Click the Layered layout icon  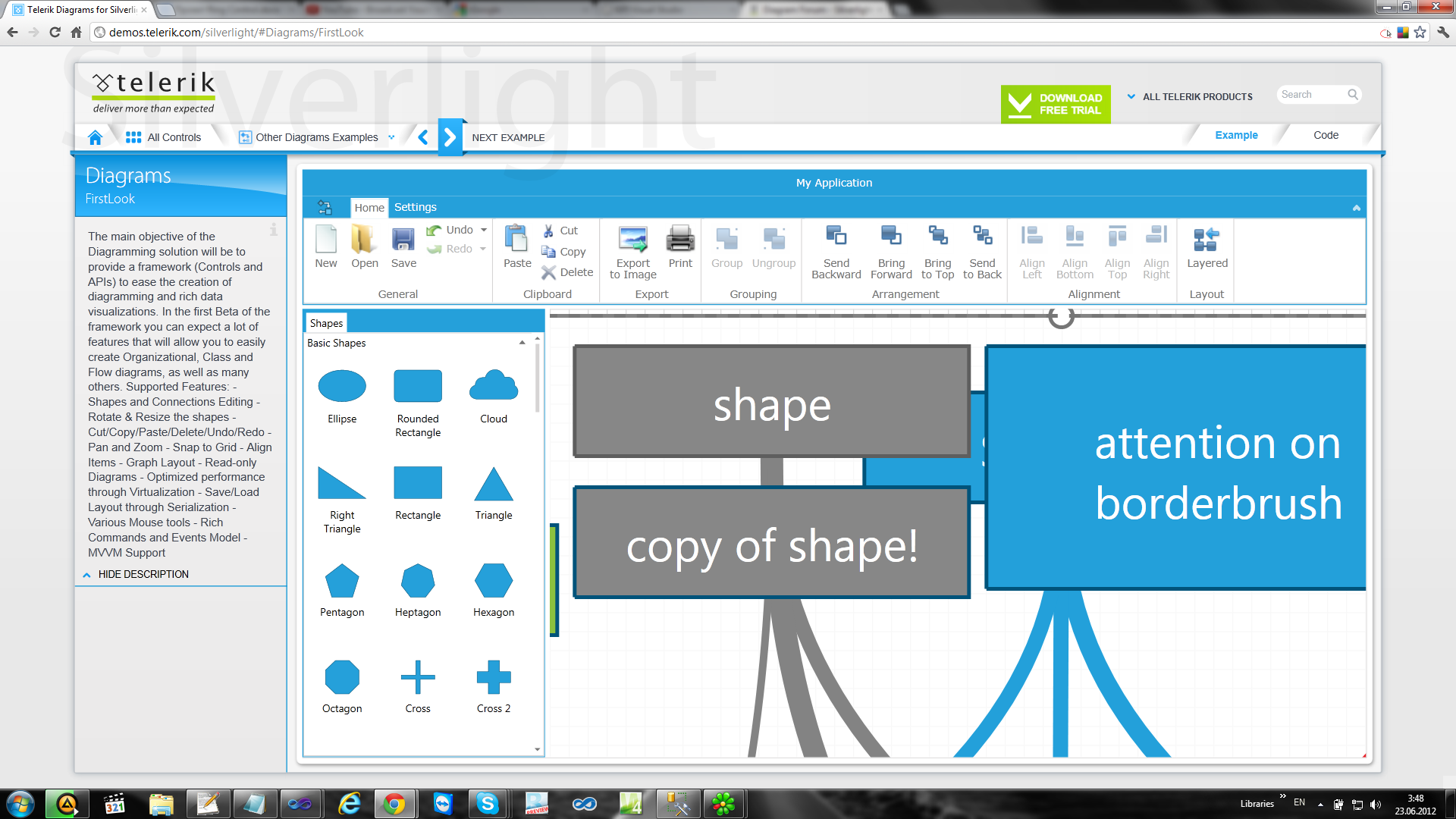[1206, 240]
